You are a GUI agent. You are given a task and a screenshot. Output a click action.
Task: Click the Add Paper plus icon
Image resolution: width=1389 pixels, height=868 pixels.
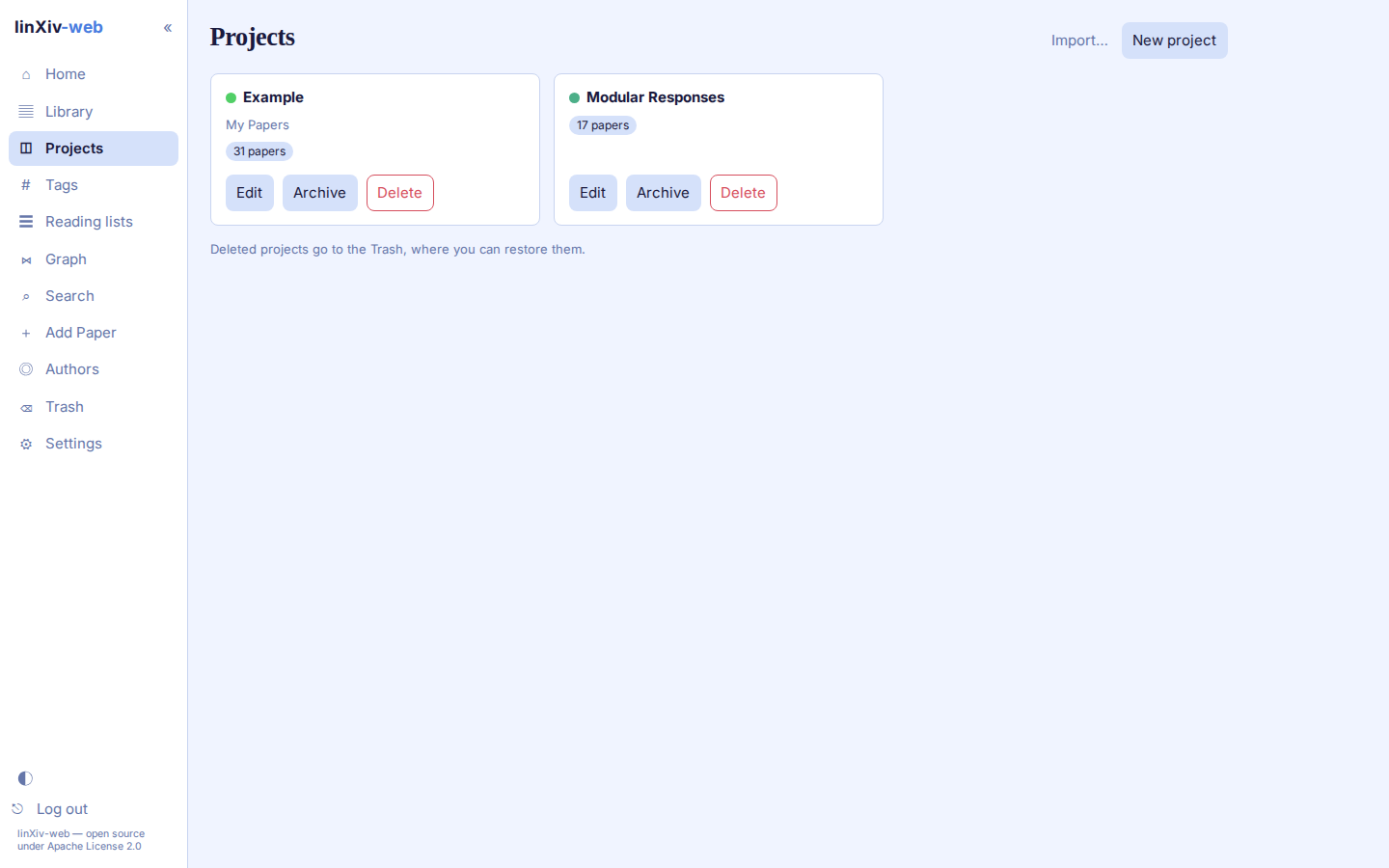[26, 333]
